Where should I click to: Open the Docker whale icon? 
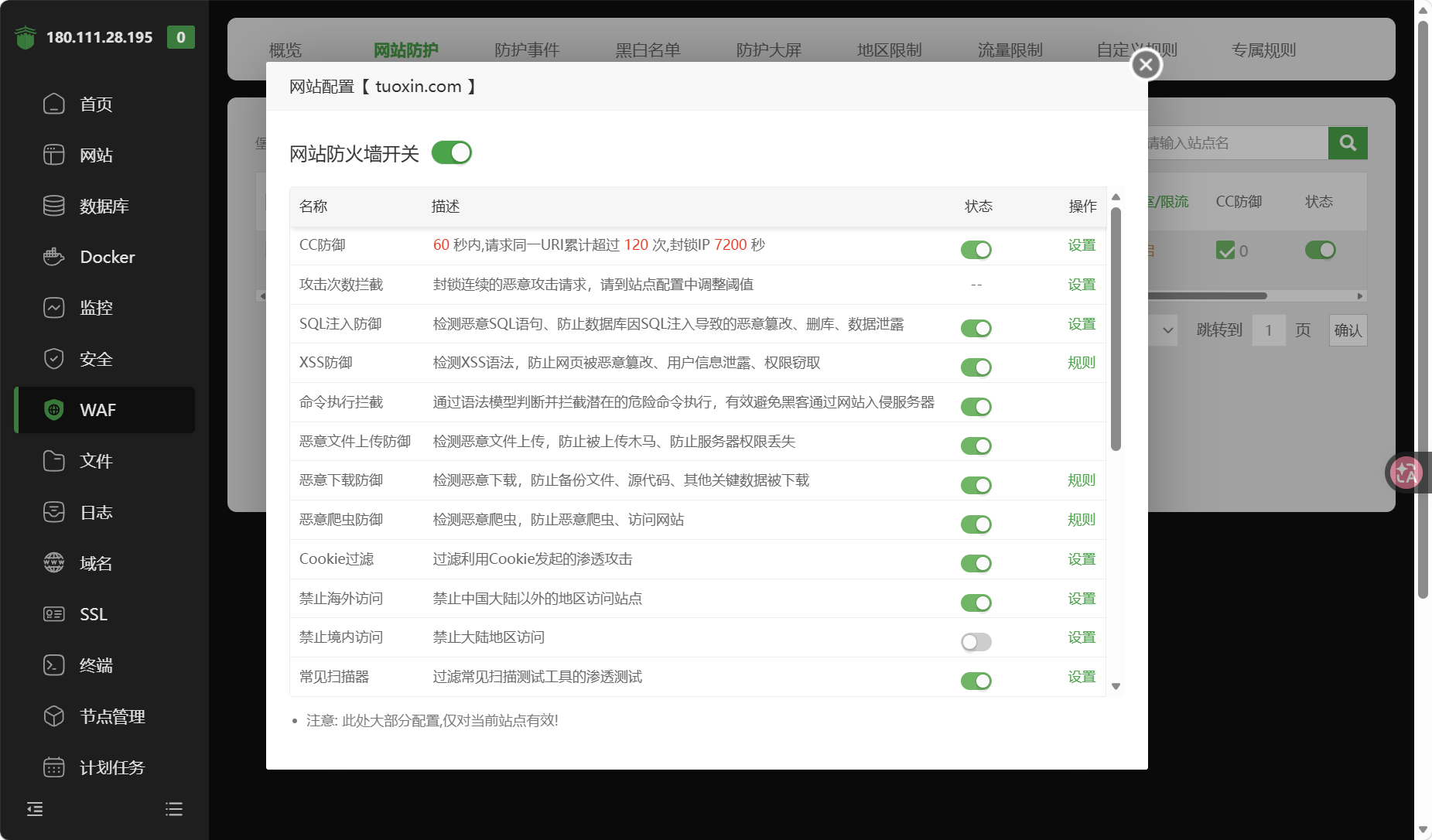[53, 257]
